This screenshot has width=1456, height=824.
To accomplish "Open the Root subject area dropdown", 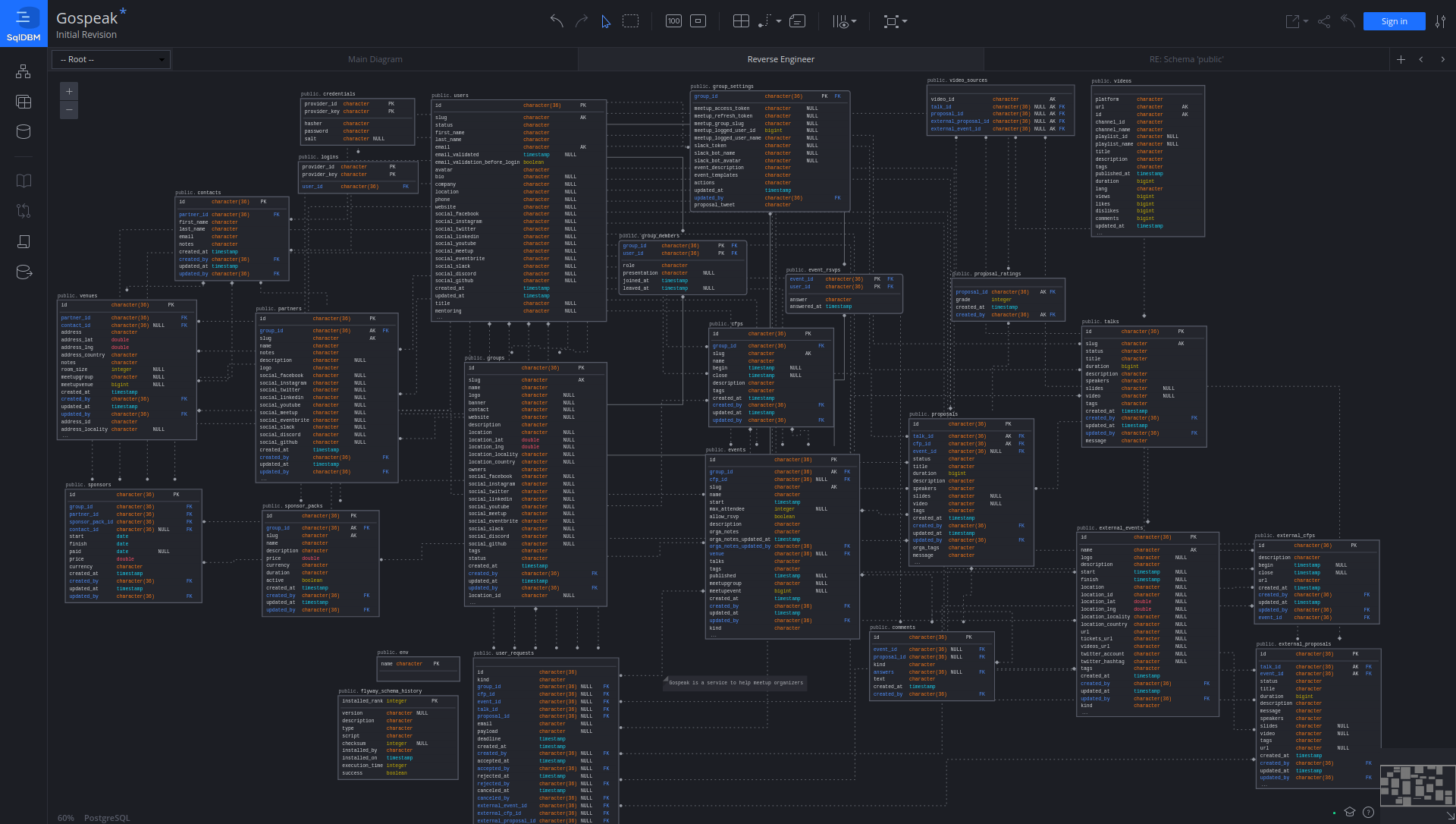I will [x=111, y=59].
